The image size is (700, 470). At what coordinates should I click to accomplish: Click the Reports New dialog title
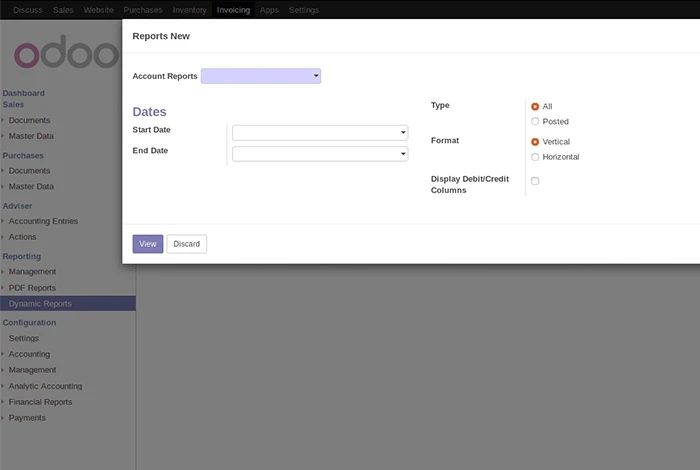point(161,36)
